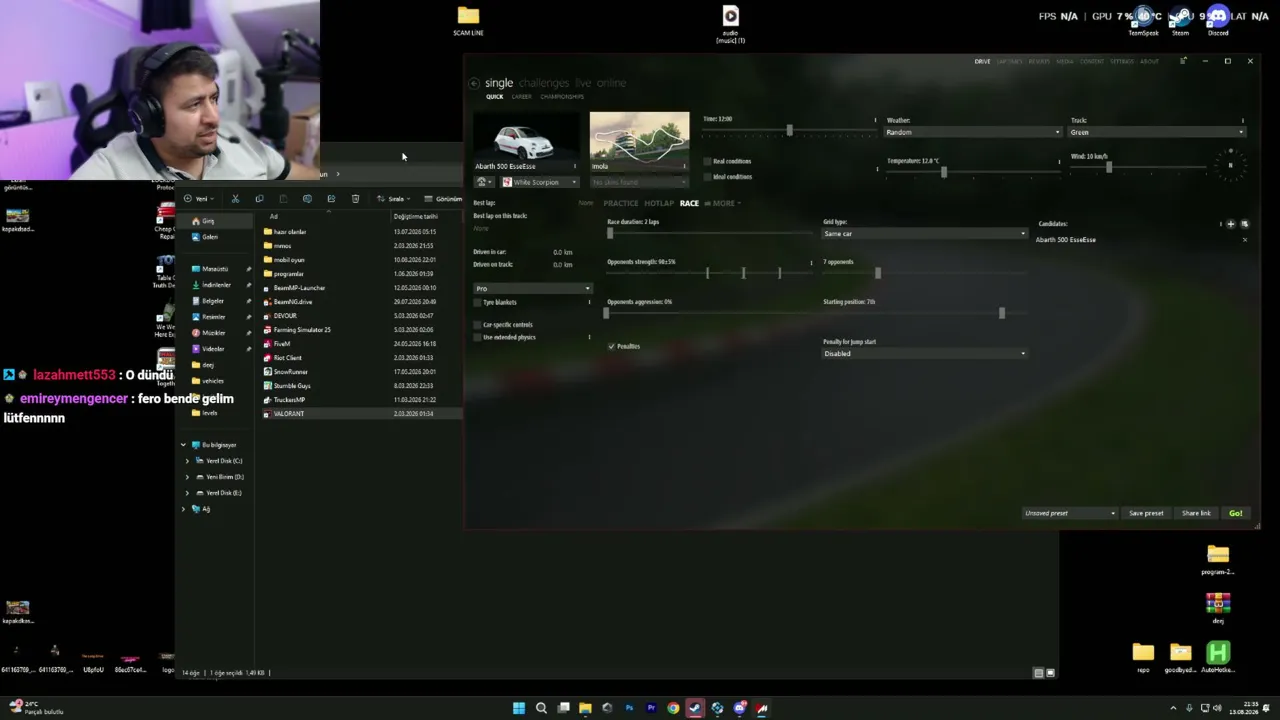Click the Windows Start button on taskbar
This screenshot has height=720, width=1280.
tap(519, 708)
